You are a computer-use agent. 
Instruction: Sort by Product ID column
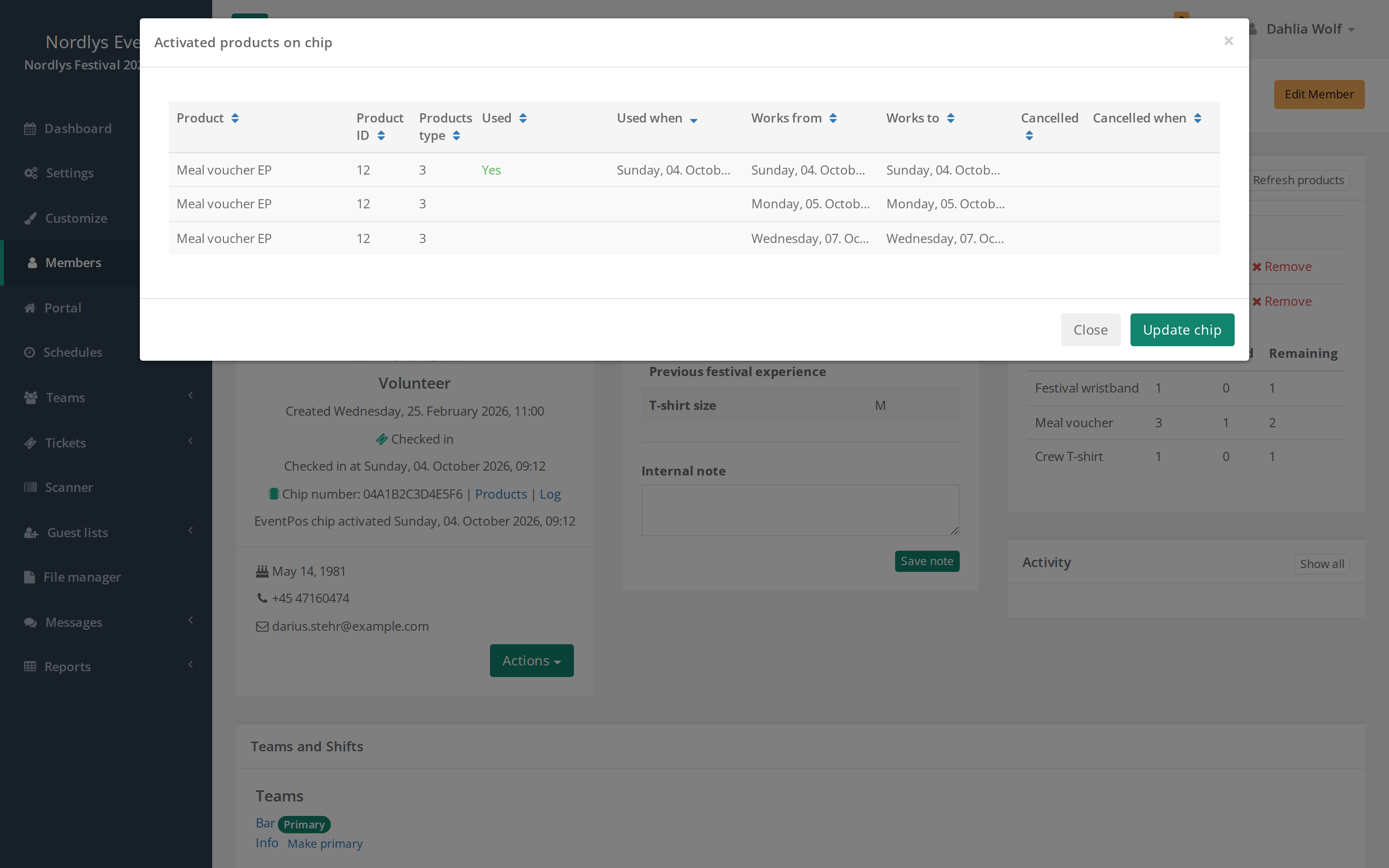[380, 127]
